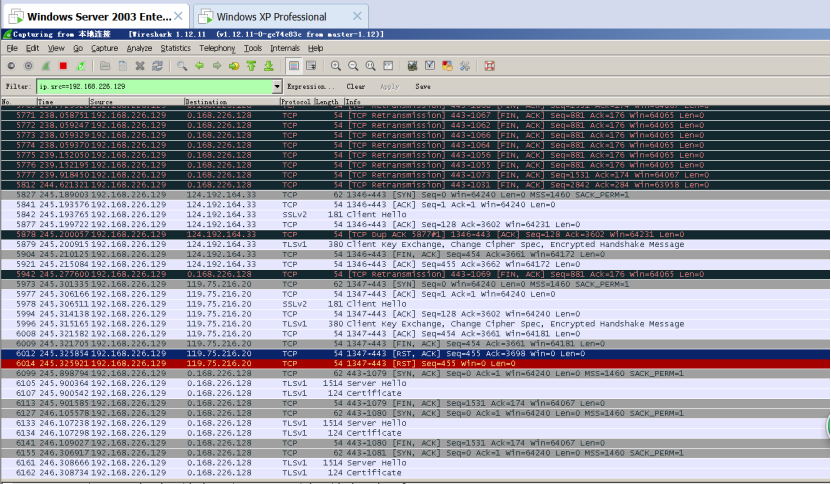Select packet 6105 Server Hello row
This screenshot has height=484, width=831.
point(415,383)
